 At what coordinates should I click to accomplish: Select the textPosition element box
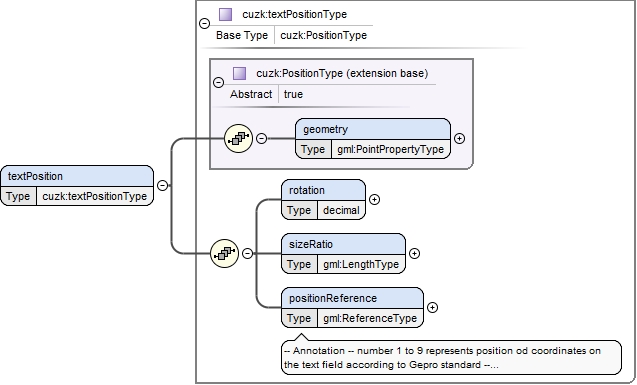[77, 186]
